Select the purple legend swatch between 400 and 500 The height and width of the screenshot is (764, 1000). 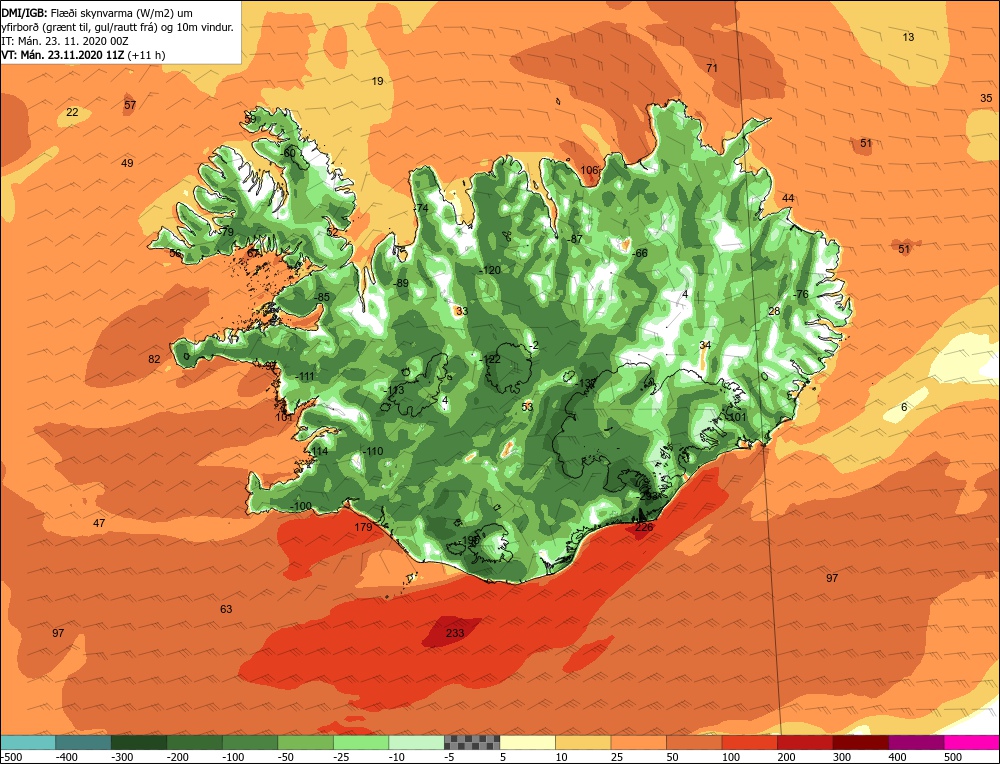[916, 742]
